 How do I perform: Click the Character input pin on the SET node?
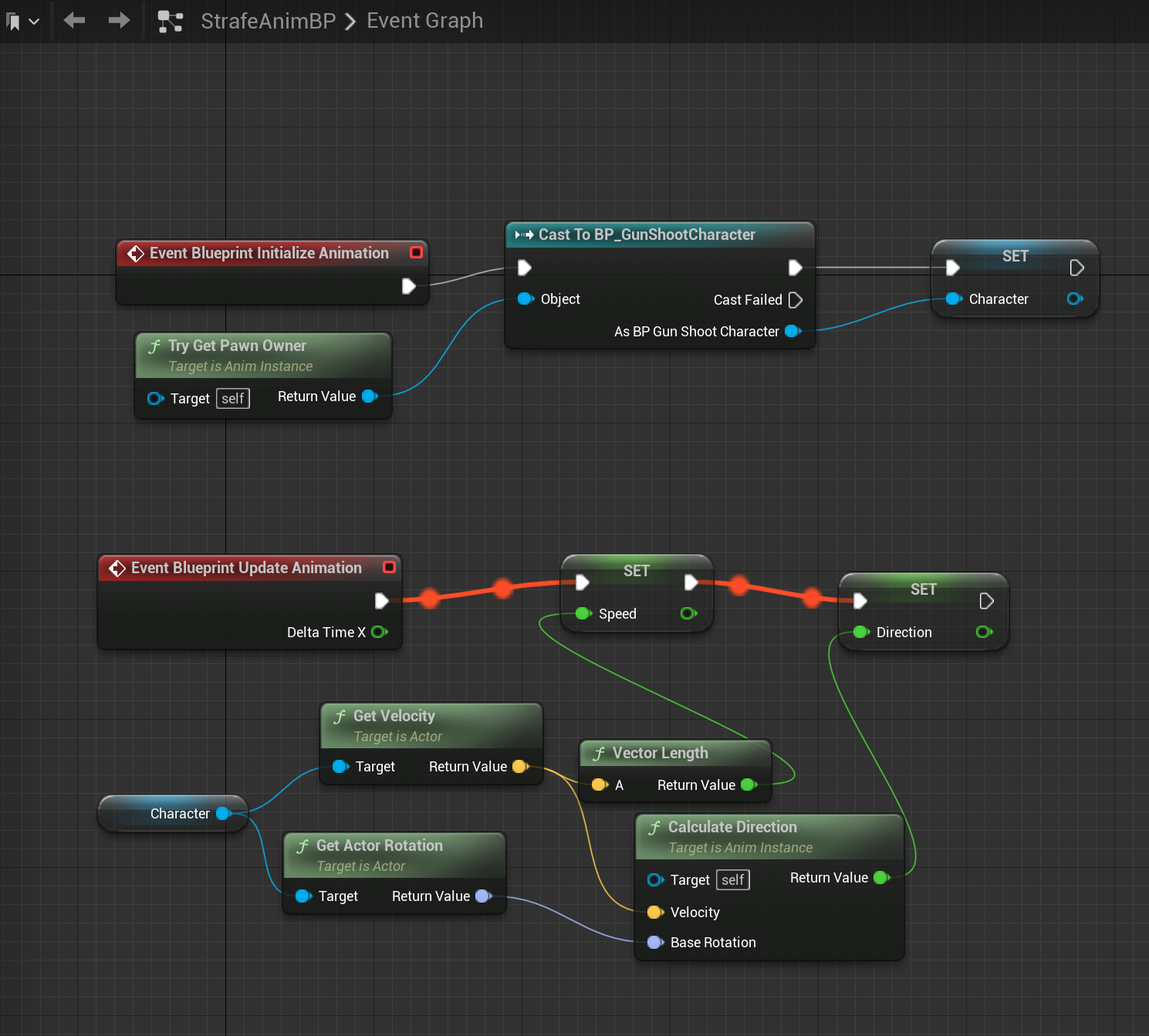954,299
